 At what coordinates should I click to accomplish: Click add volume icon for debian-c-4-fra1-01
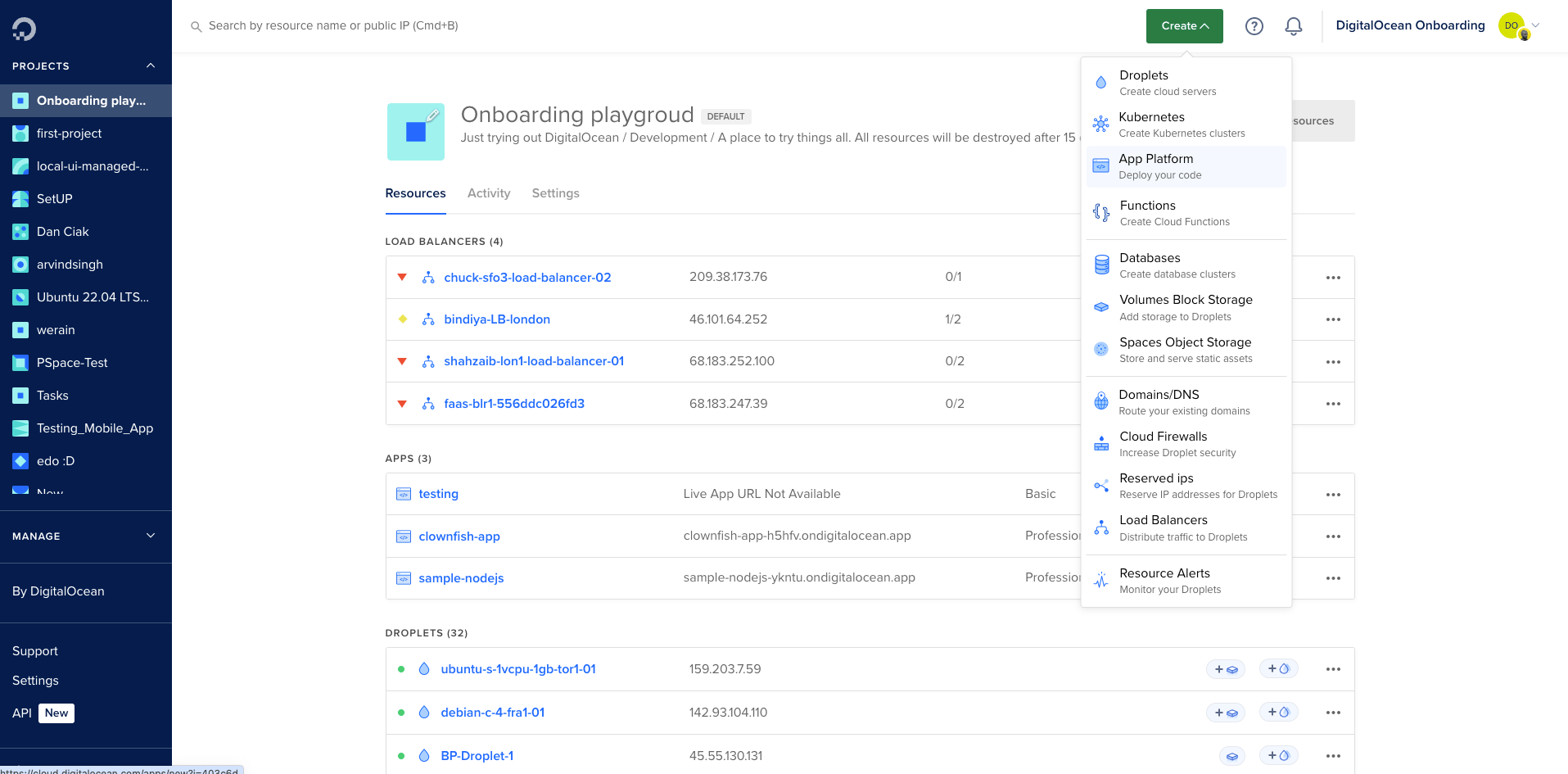[1226, 713]
